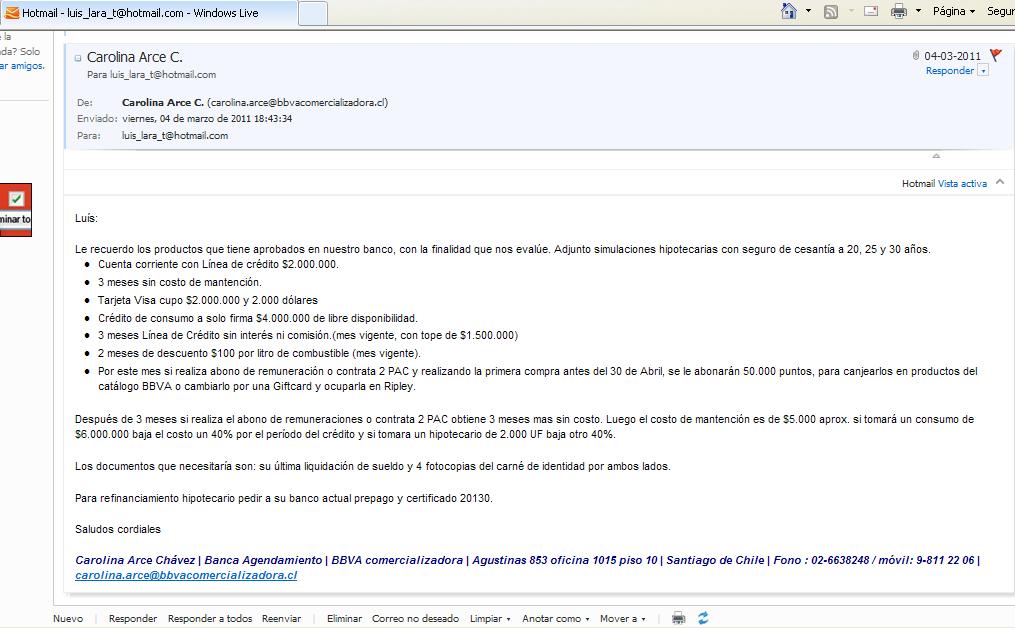Click Reenviar to forward the message
The width and height of the screenshot is (1015, 628).
point(282,618)
